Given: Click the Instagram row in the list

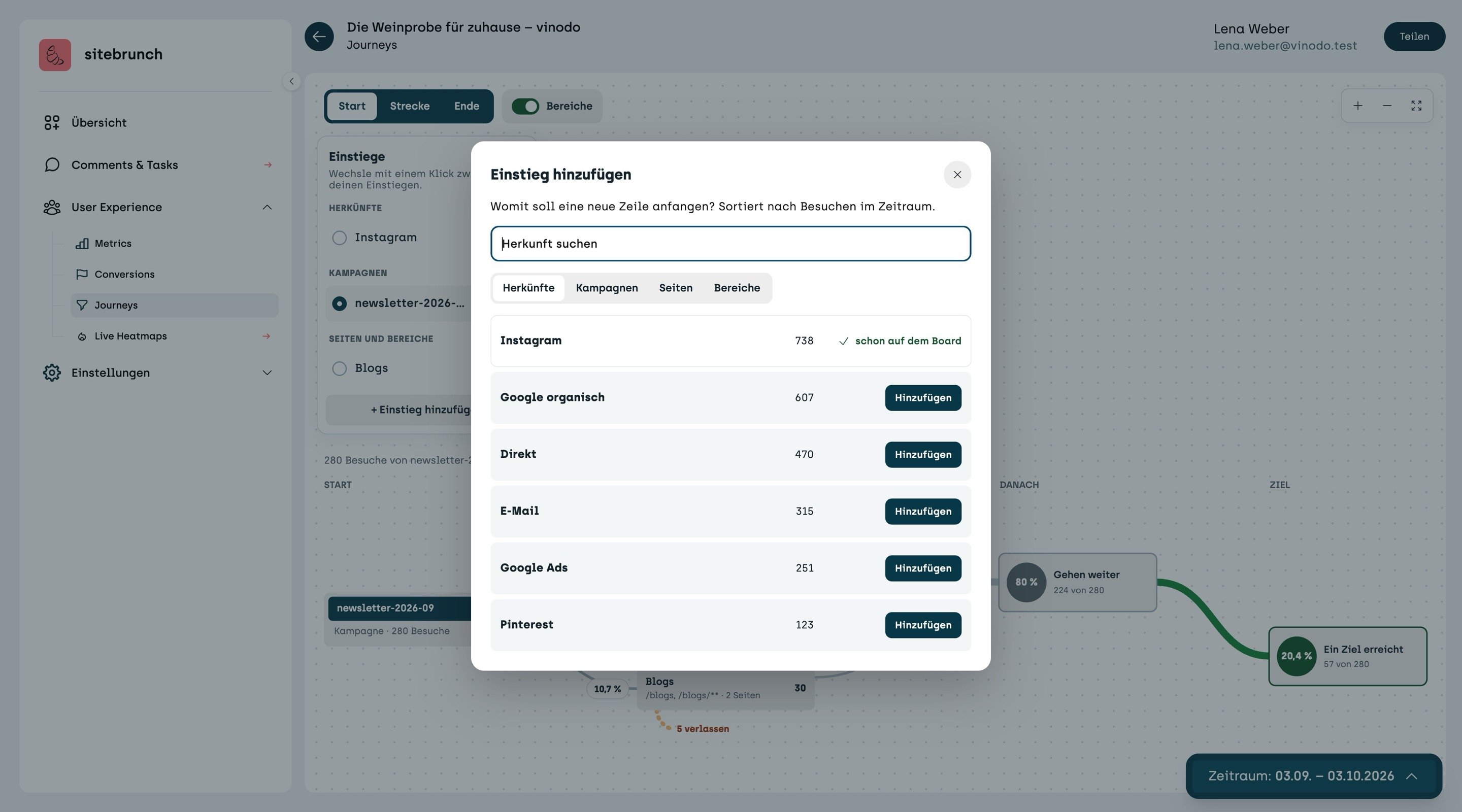Looking at the screenshot, I should pyautogui.click(x=730, y=341).
